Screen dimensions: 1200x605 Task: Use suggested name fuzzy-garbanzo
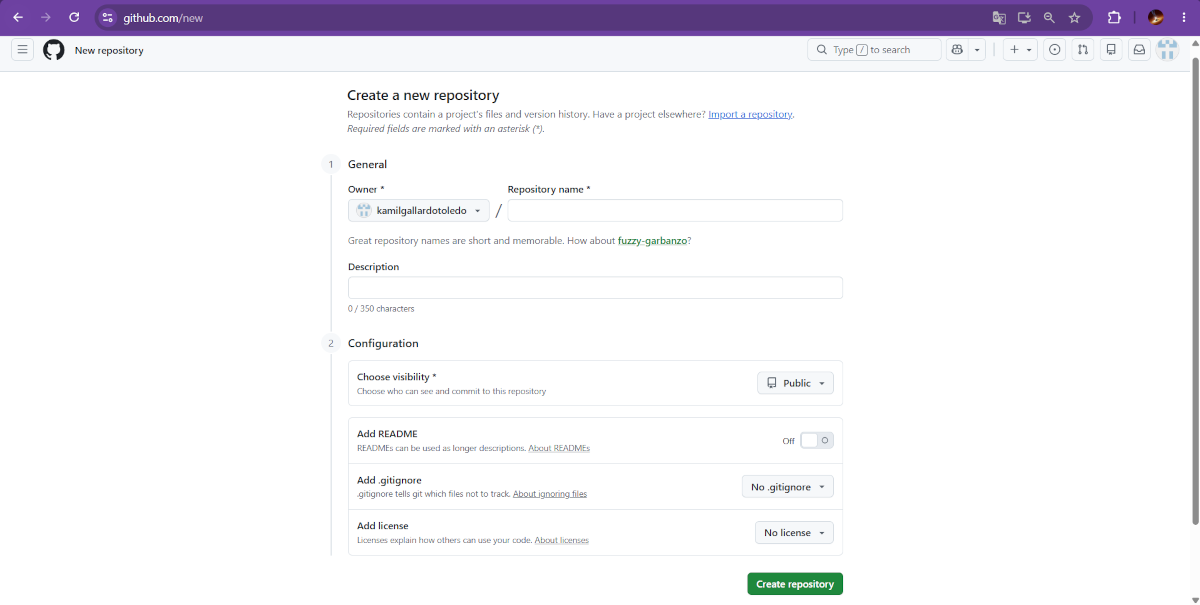pyautogui.click(x=654, y=241)
